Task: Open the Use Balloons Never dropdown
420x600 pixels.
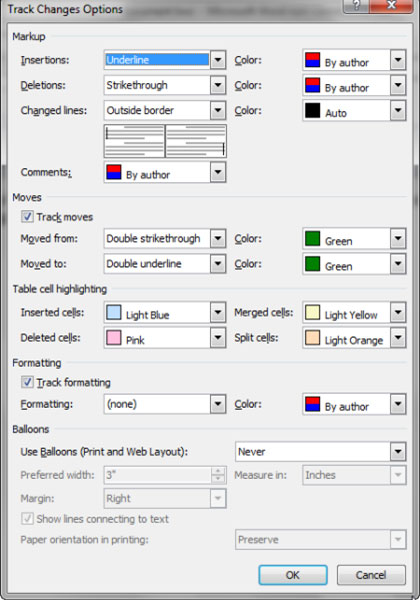Action: 398,452
